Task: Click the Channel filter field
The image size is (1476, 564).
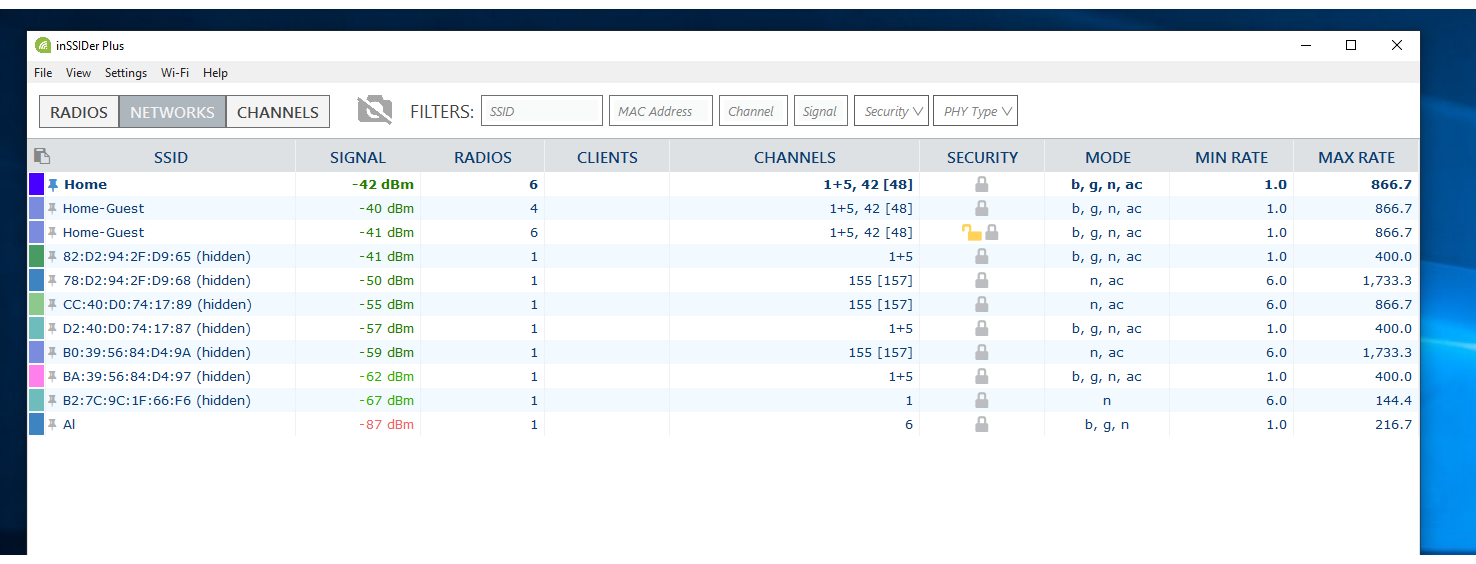Action: [753, 111]
